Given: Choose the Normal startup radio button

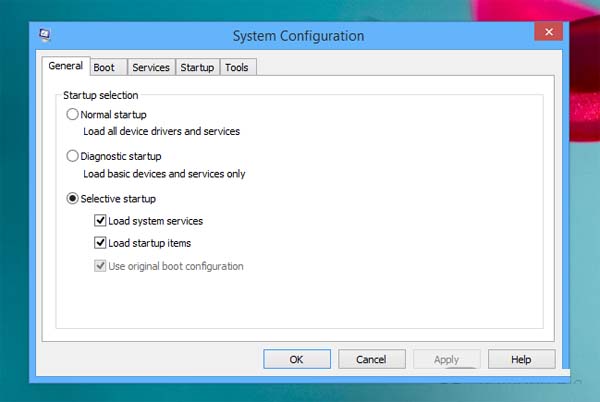Looking at the screenshot, I should point(73,115).
